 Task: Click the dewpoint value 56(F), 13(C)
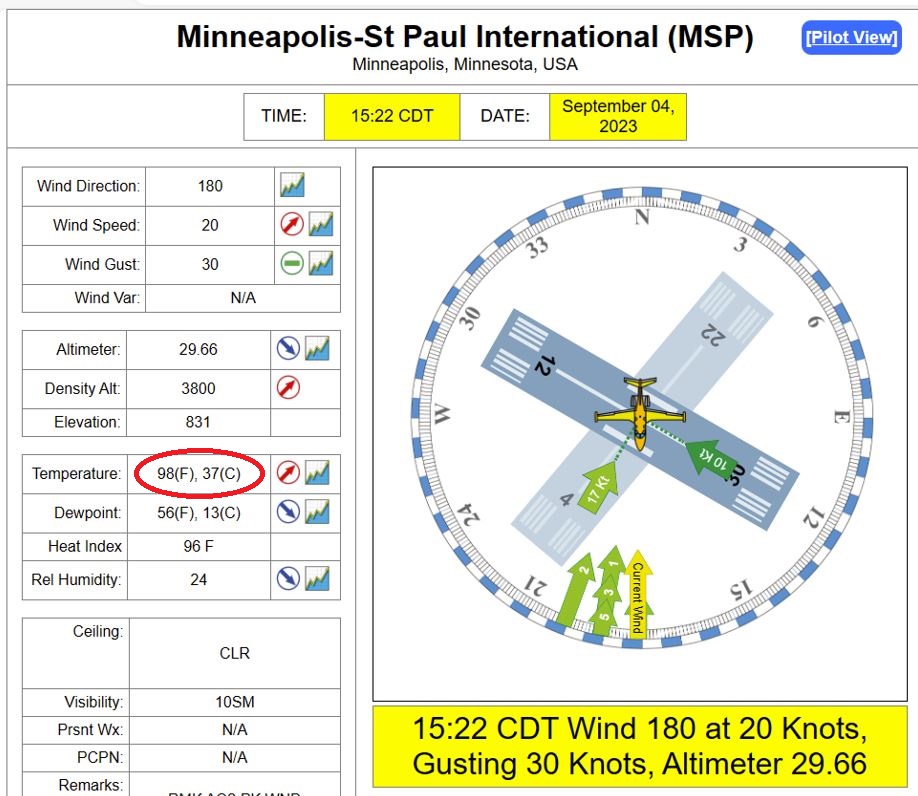pos(198,513)
